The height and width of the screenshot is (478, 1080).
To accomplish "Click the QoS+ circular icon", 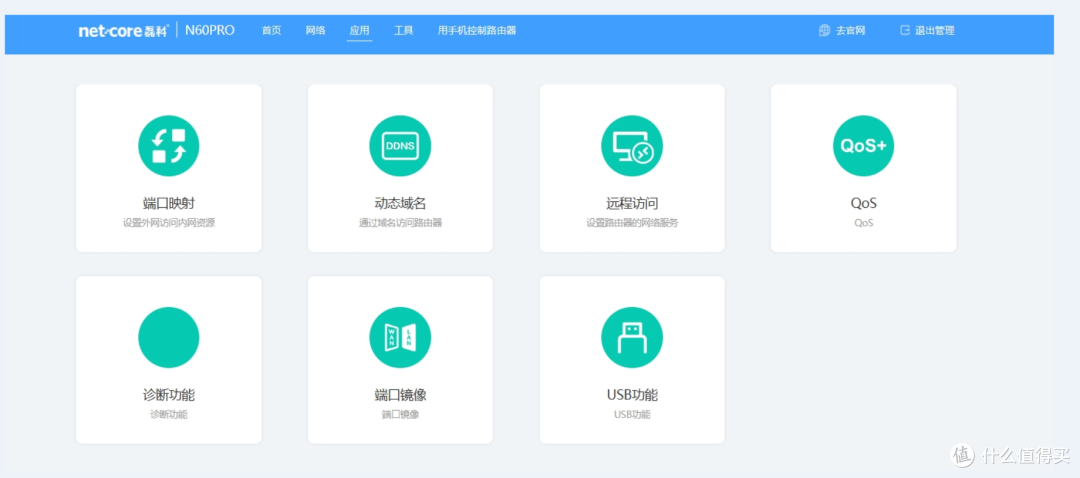I will (x=864, y=146).
